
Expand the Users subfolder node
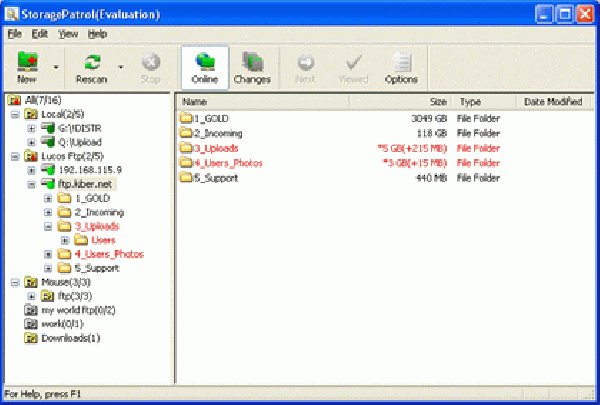point(65,240)
